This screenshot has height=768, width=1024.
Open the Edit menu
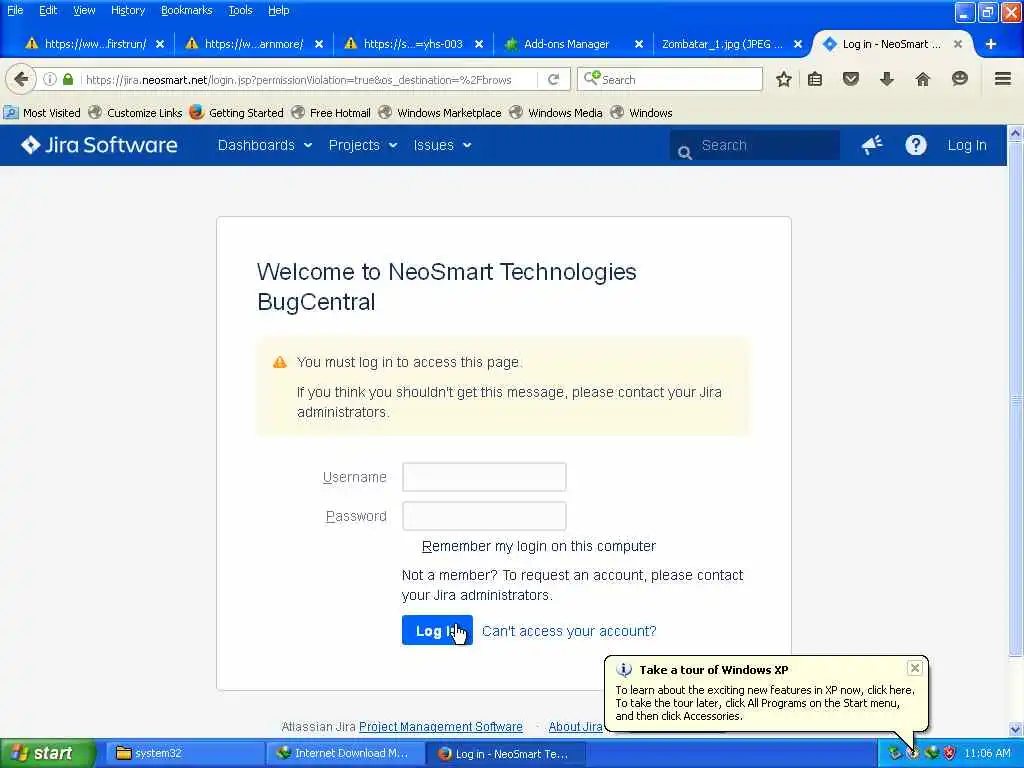pos(48,10)
